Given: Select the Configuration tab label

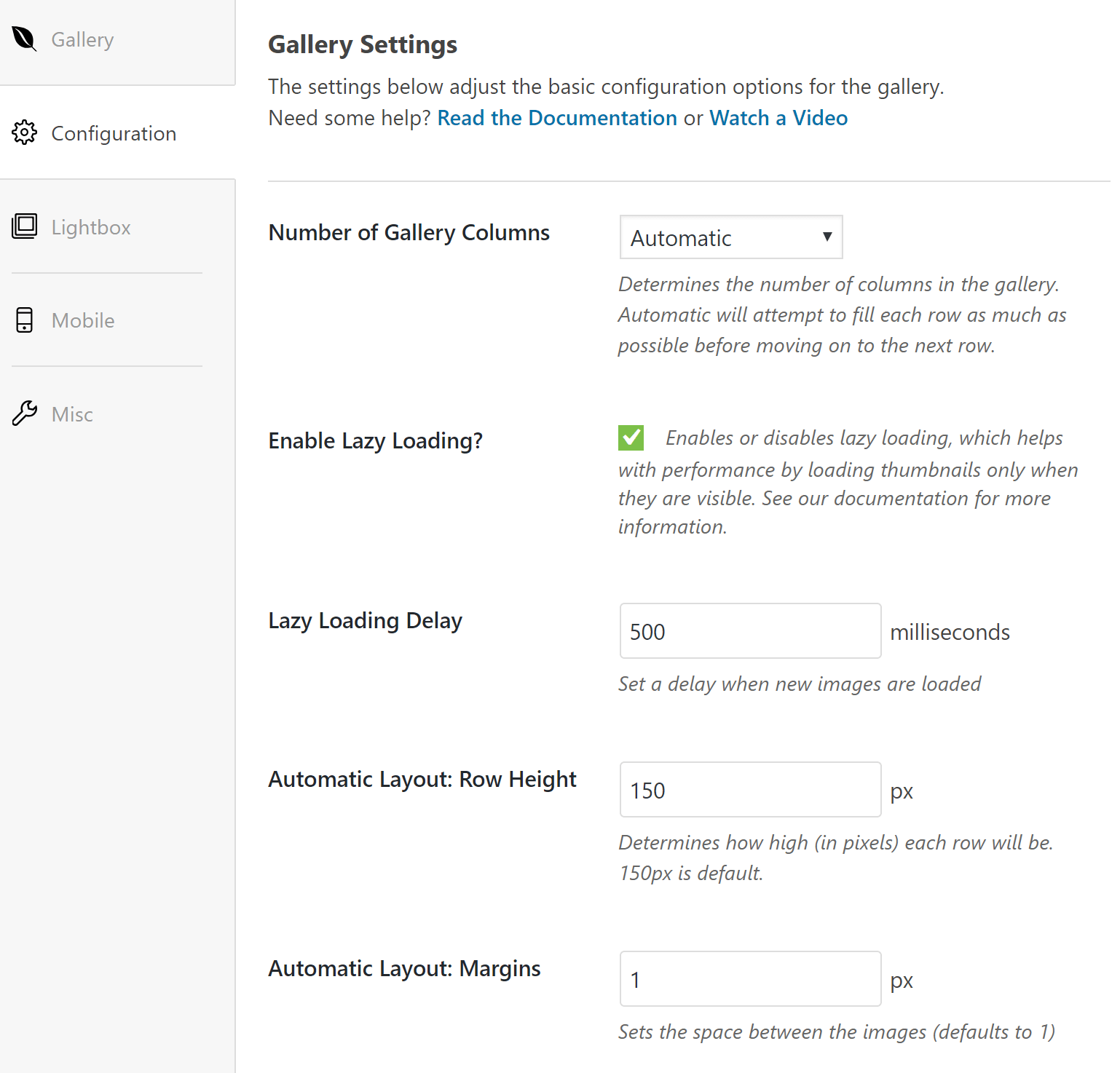Looking at the screenshot, I should click(114, 134).
